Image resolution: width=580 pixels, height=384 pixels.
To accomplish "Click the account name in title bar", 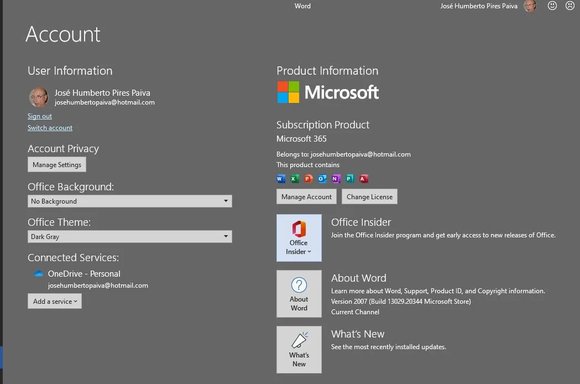I will [x=479, y=6].
